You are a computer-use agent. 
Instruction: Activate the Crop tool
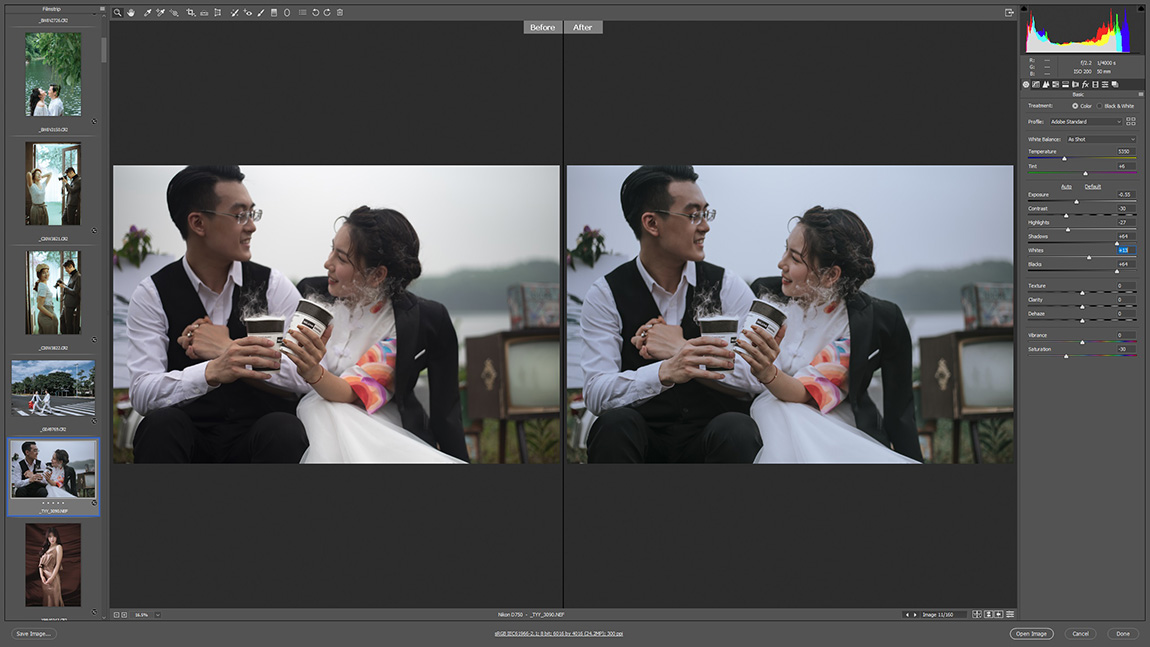(x=190, y=13)
